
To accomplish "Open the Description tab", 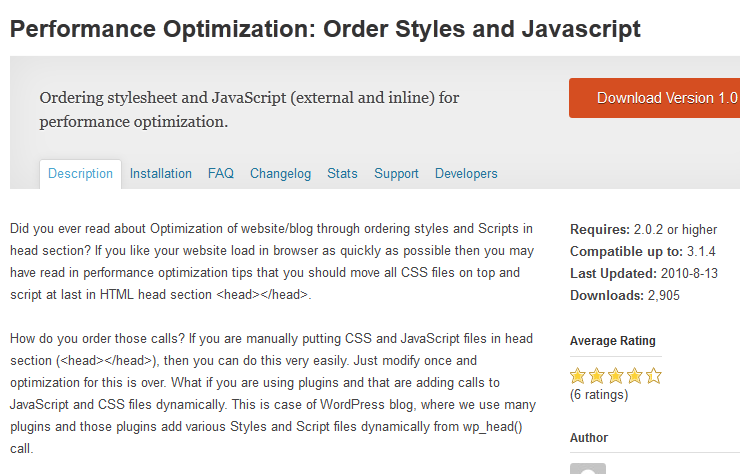I will [80, 174].
